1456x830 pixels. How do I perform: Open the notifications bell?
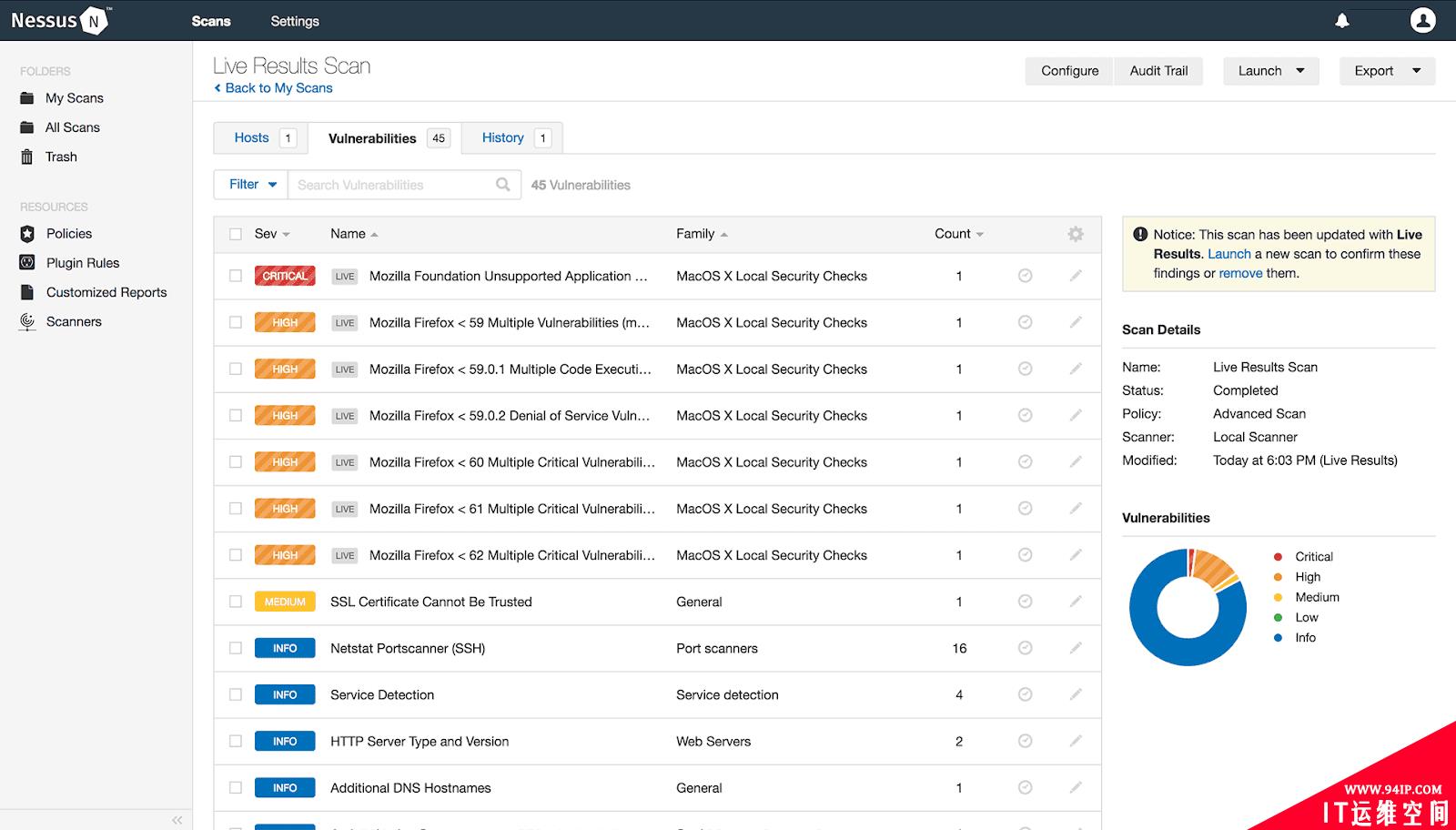pyautogui.click(x=1342, y=20)
